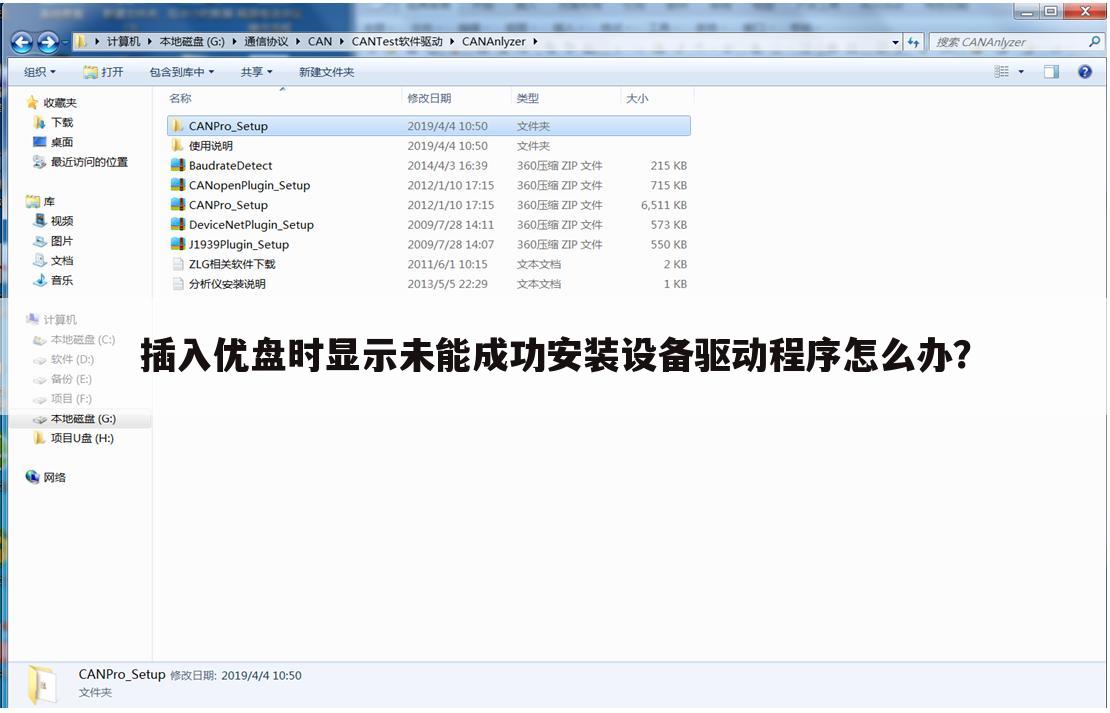Click 通信协议 in the address breadcrumb

pyautogui.click(x=266, y=42)
